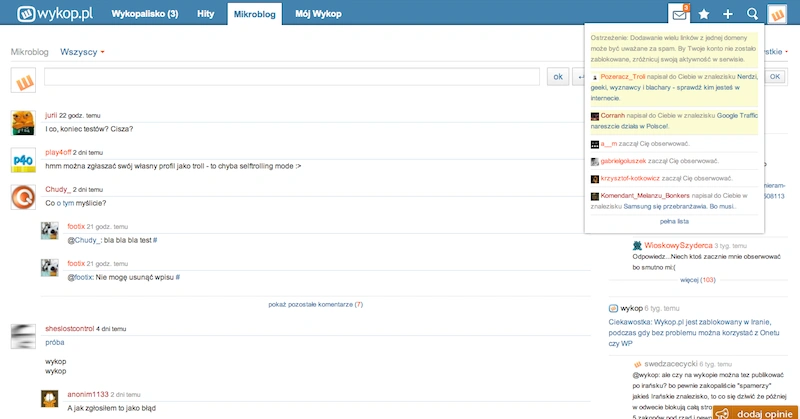Open 'pełna lista' of notifications
Screen dimensions: 800x419
[x=674, y=221]
